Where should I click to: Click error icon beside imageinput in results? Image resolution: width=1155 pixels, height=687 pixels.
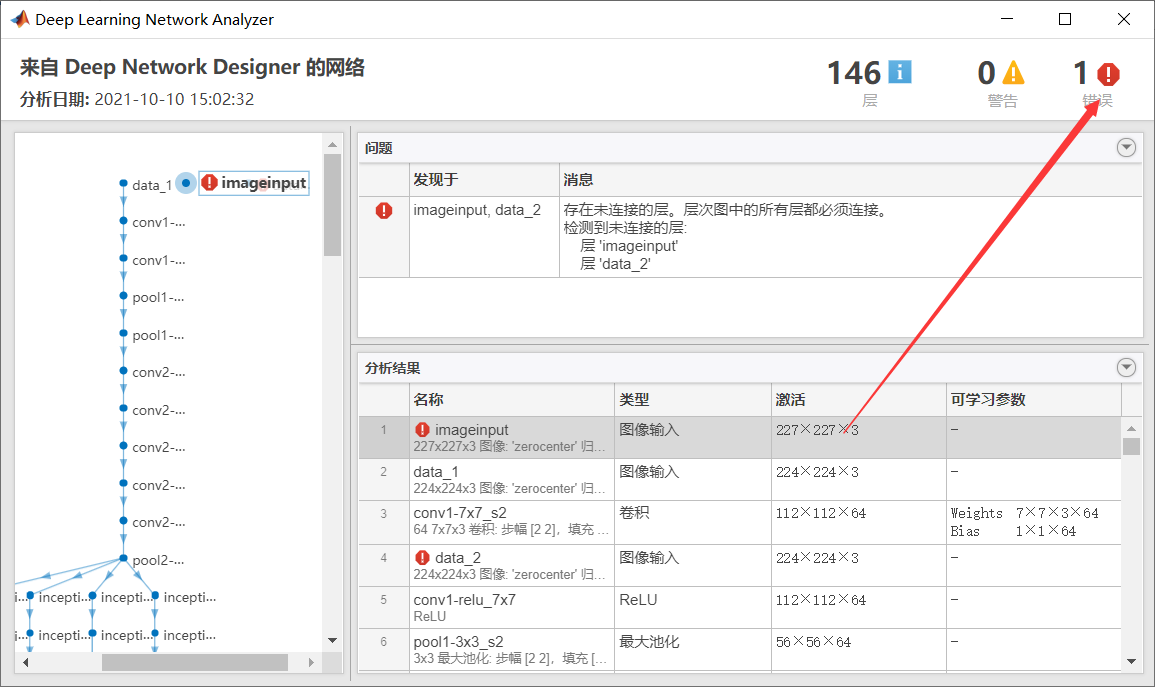click(422, 429)
